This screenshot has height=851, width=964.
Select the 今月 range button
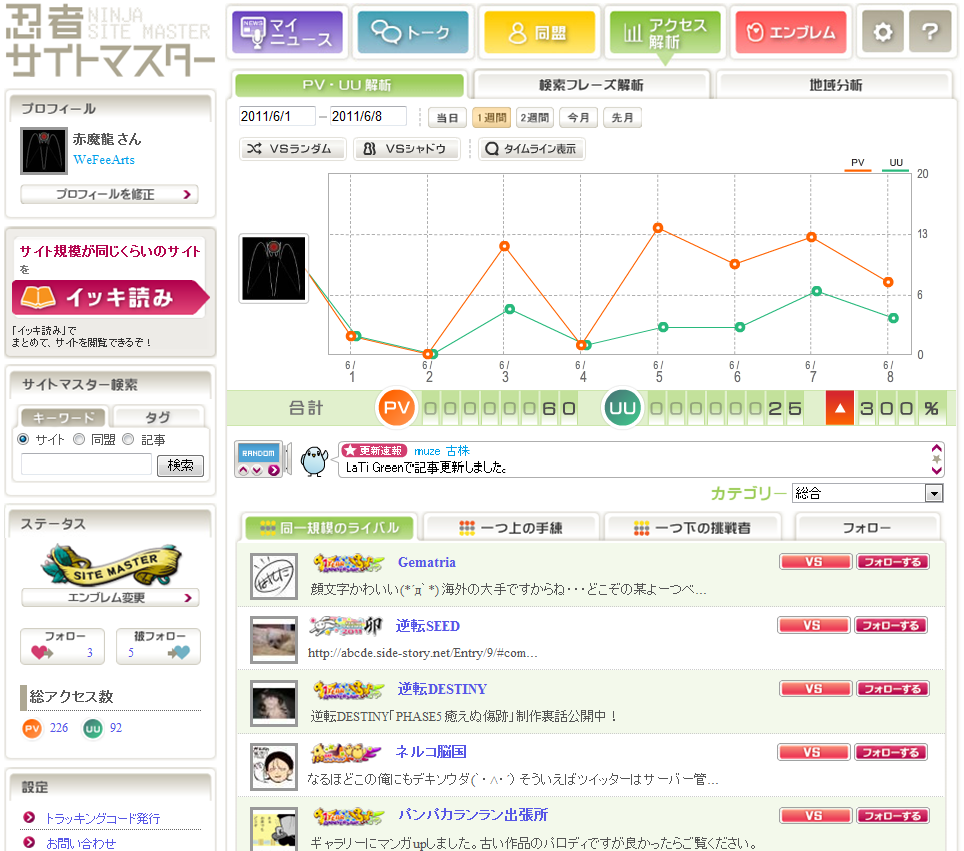click(x=578, y=117)
